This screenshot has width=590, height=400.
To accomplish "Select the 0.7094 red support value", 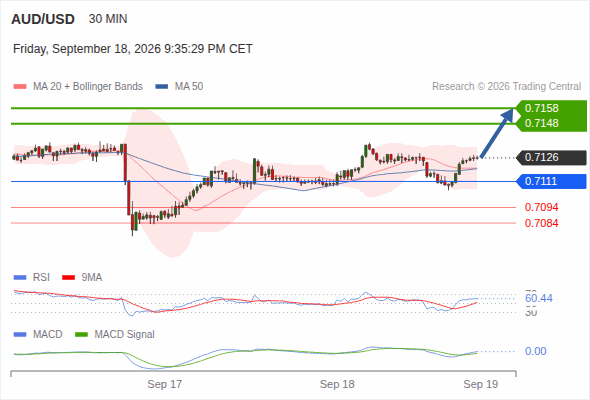I will pos(541,207).
